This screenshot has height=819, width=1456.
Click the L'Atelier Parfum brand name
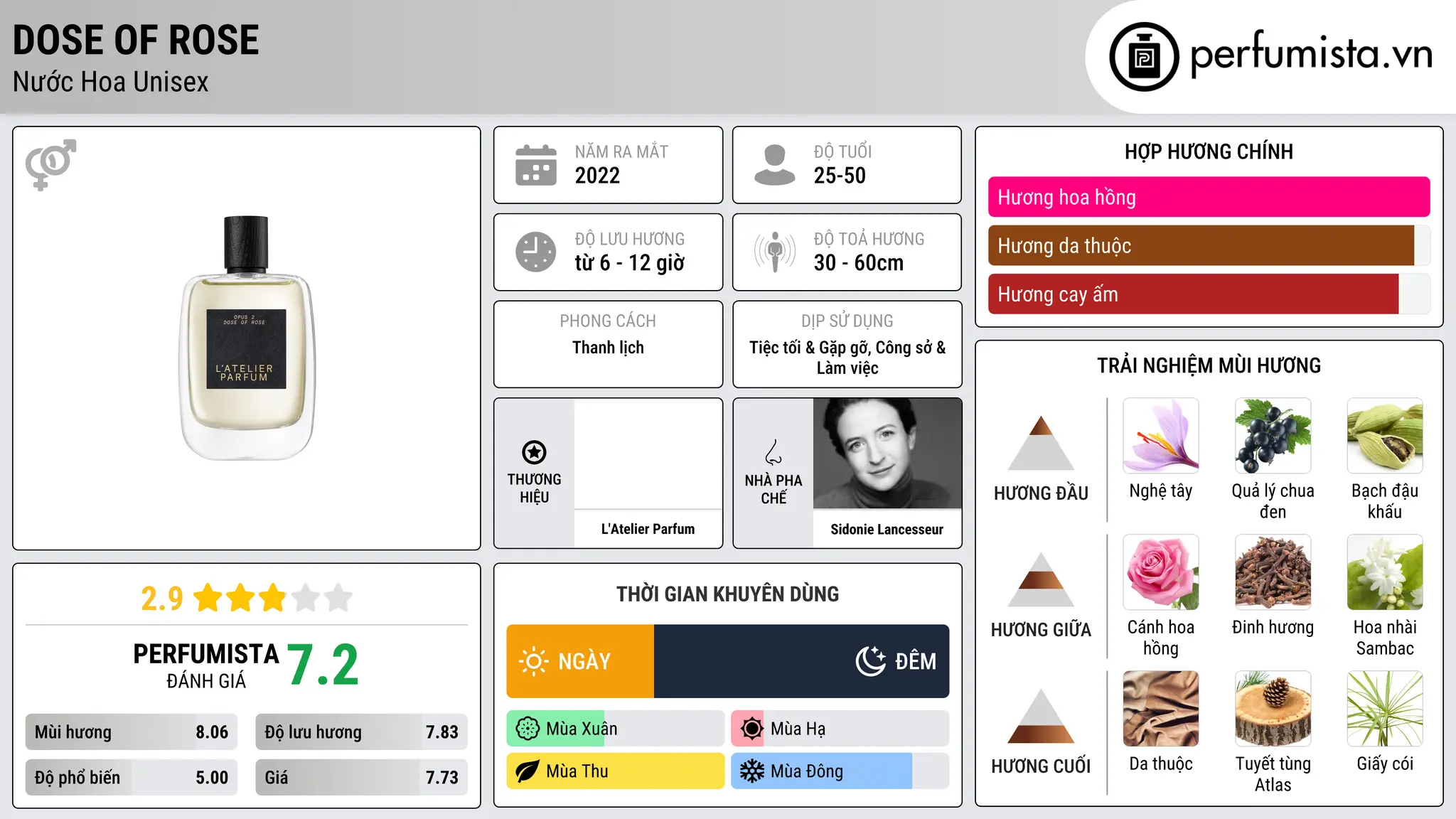pos(648,529)
